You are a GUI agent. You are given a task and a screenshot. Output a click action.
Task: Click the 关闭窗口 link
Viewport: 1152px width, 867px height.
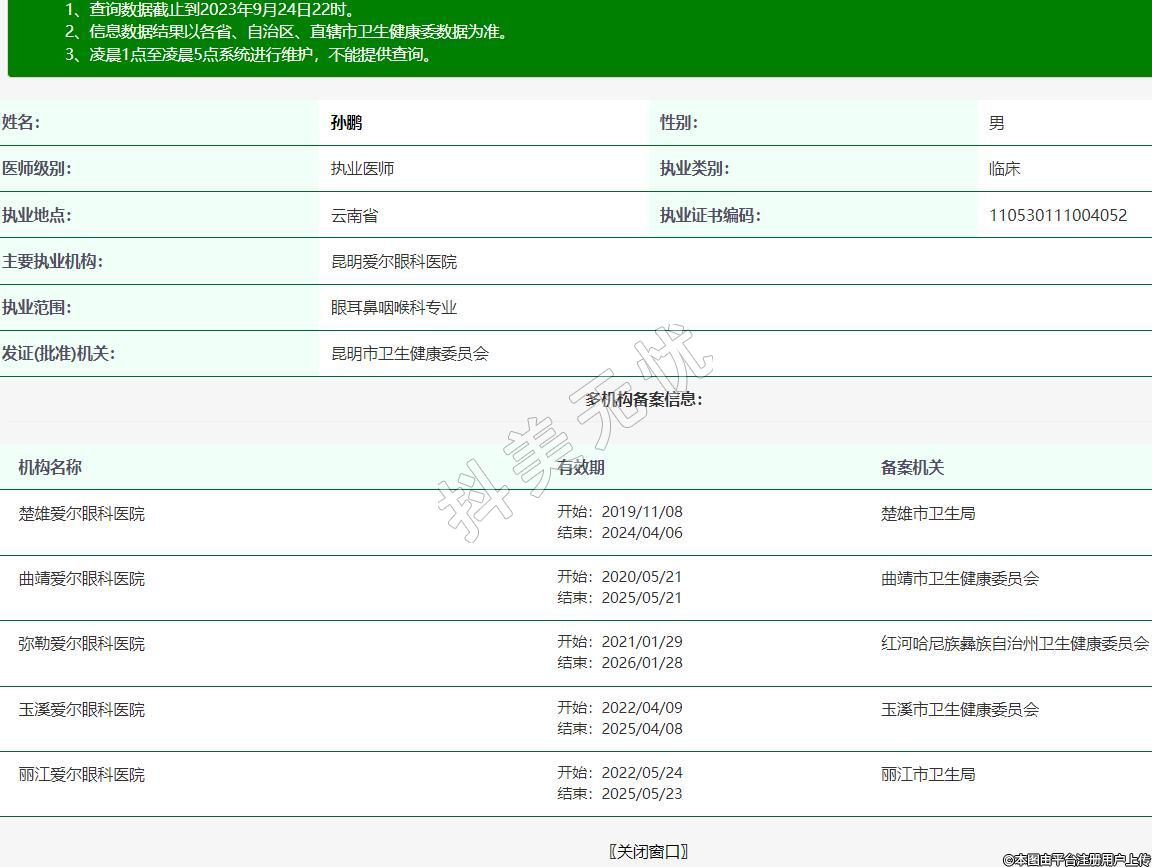pyautogui.click(x=648, y=851)
